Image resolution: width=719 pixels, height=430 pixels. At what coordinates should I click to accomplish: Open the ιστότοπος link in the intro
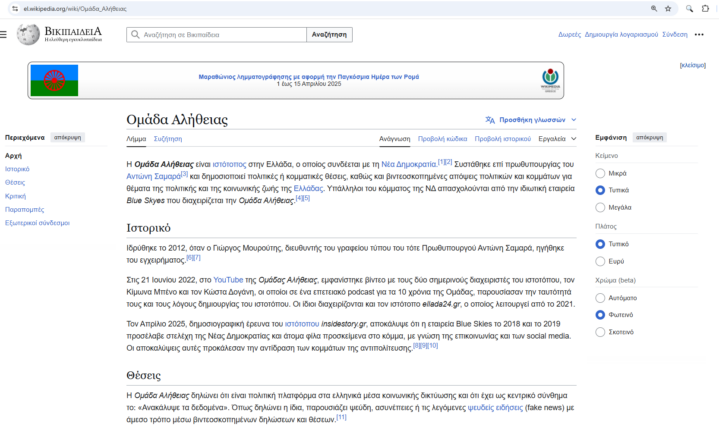[229, 164]
